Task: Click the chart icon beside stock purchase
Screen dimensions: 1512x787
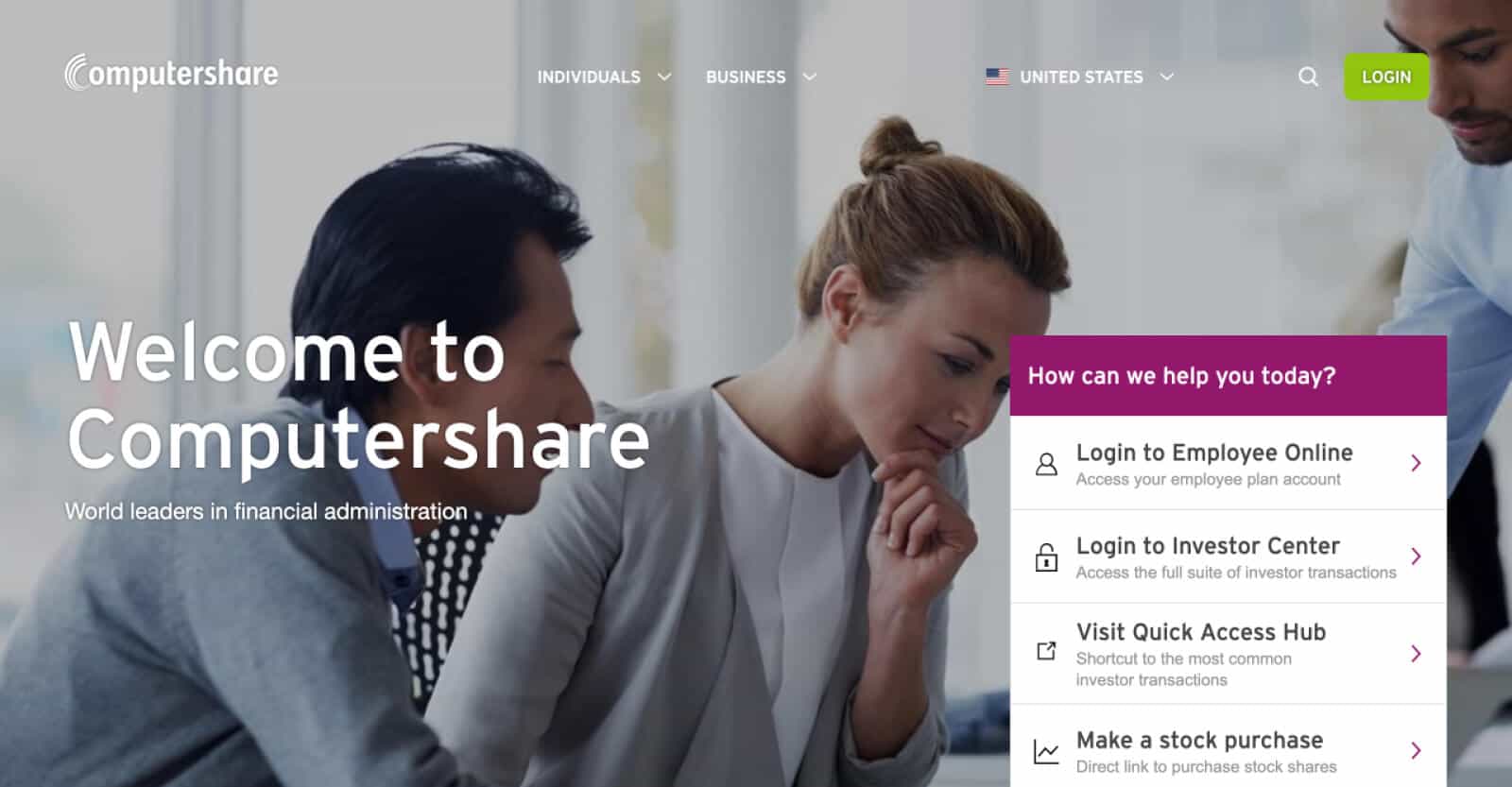Action: coord(1046,752)
